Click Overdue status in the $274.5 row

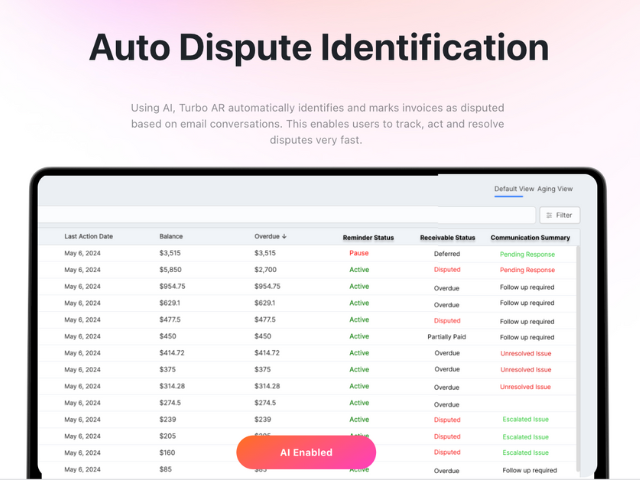pyautogui.click(x=447, y=404)
